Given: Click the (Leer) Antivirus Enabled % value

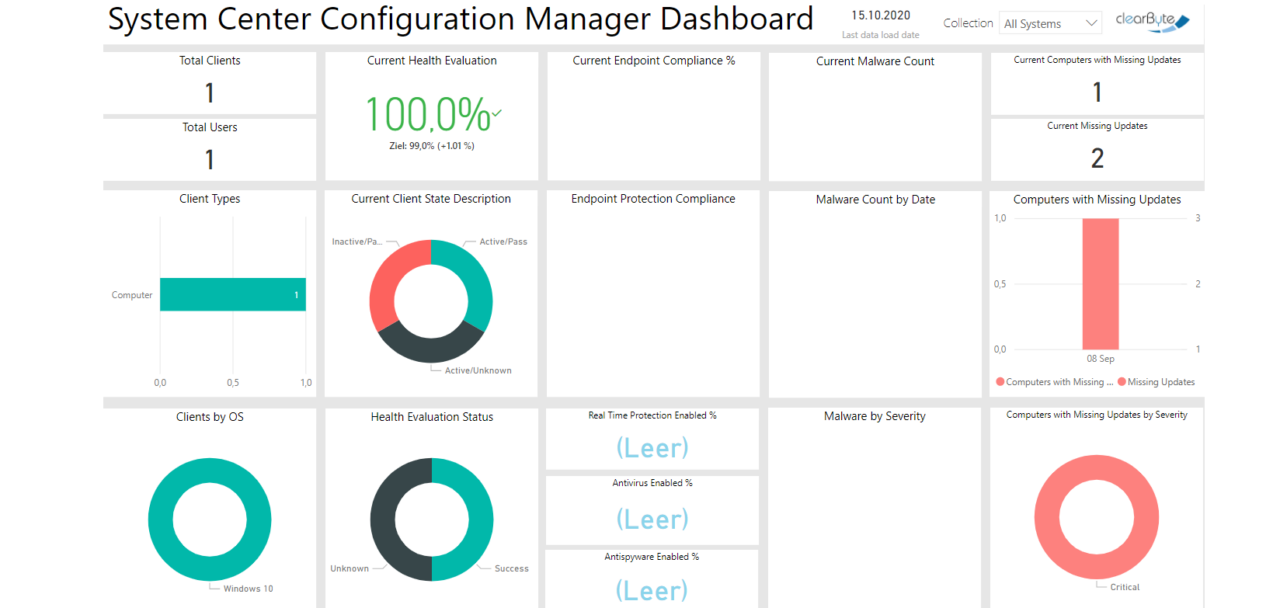Looking at the screenshot, I should (652, 518).
